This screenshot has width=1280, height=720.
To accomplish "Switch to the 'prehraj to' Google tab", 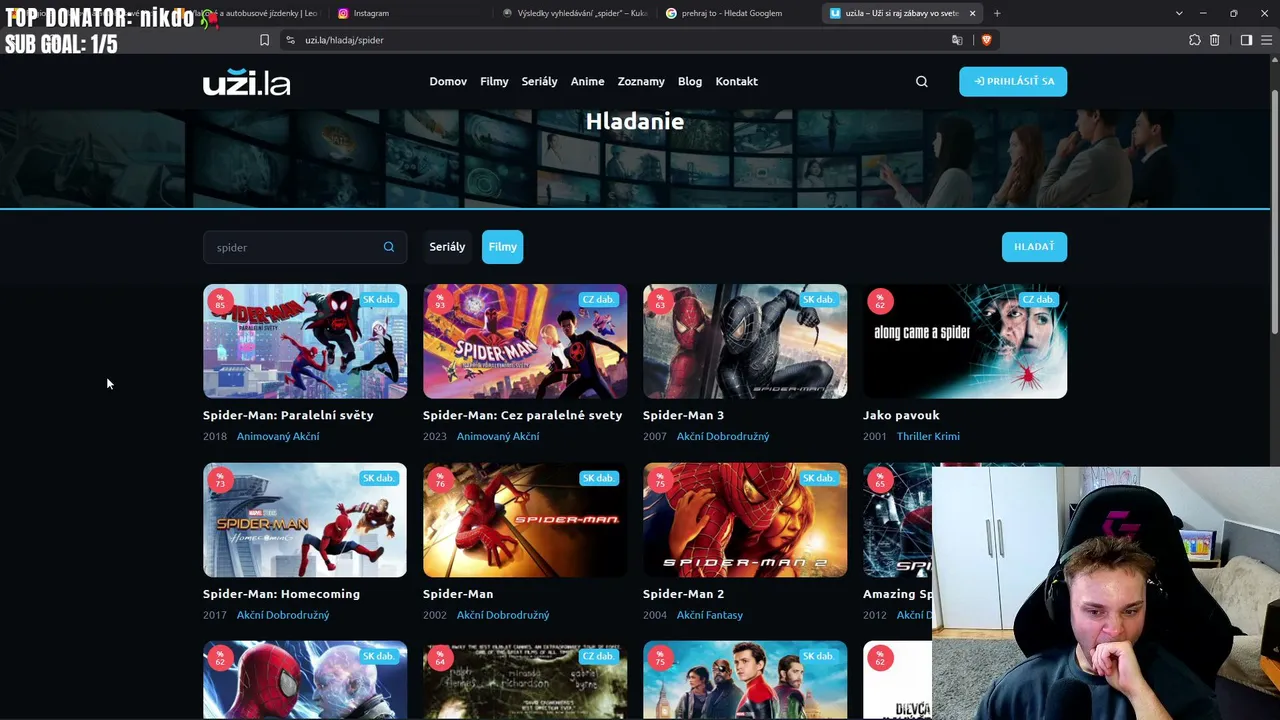I will [738, 13].
